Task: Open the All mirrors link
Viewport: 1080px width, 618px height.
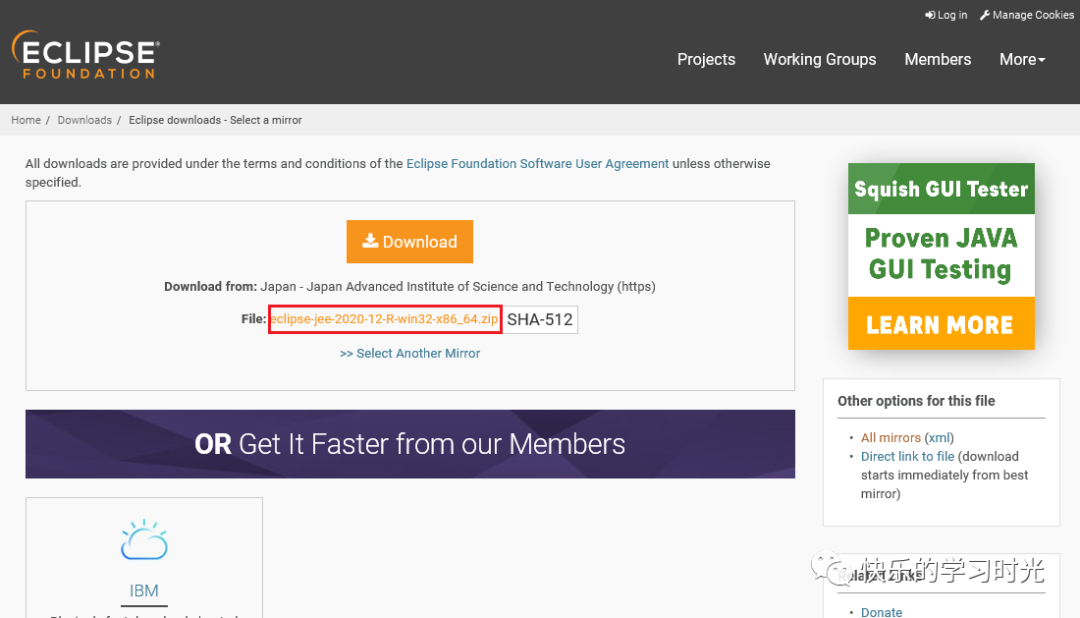Action: pos(891,437)
